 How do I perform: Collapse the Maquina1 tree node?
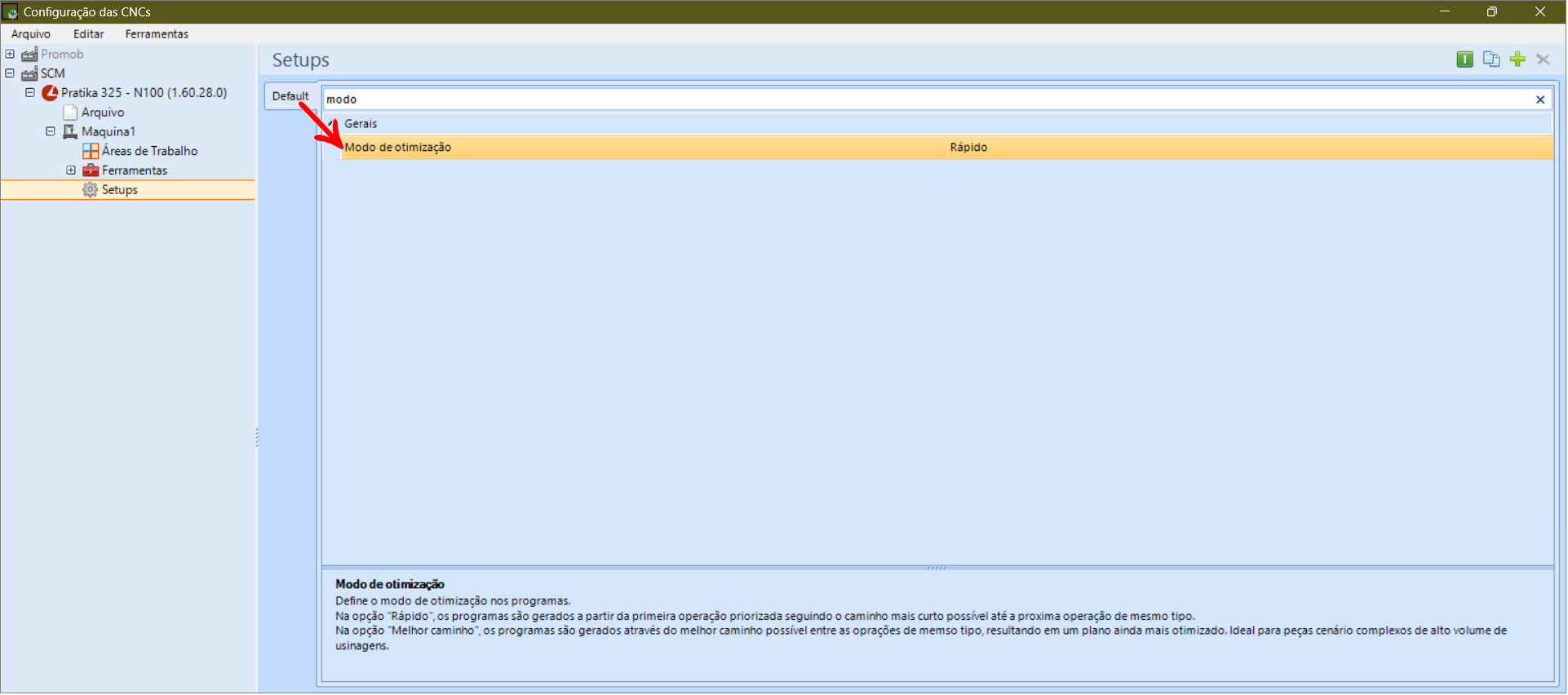pyautogui.click(x=51, y=131)
